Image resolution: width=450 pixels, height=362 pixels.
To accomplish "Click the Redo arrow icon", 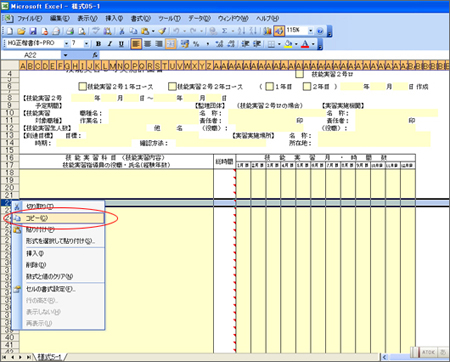I will click(193, 31).
